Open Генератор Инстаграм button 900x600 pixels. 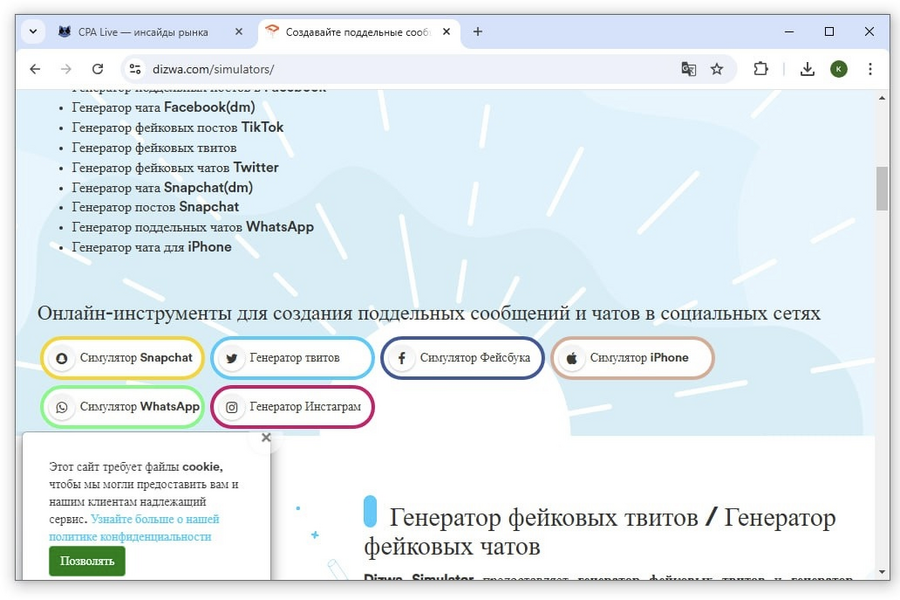pos(292,407)
